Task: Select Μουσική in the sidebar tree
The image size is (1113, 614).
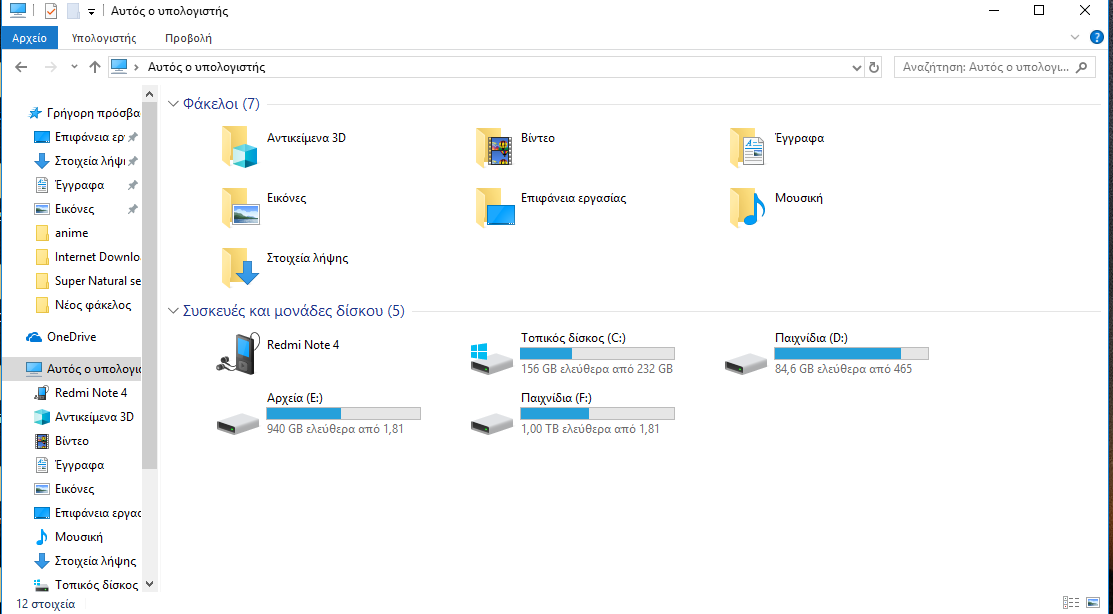Action: pos(81,537)
